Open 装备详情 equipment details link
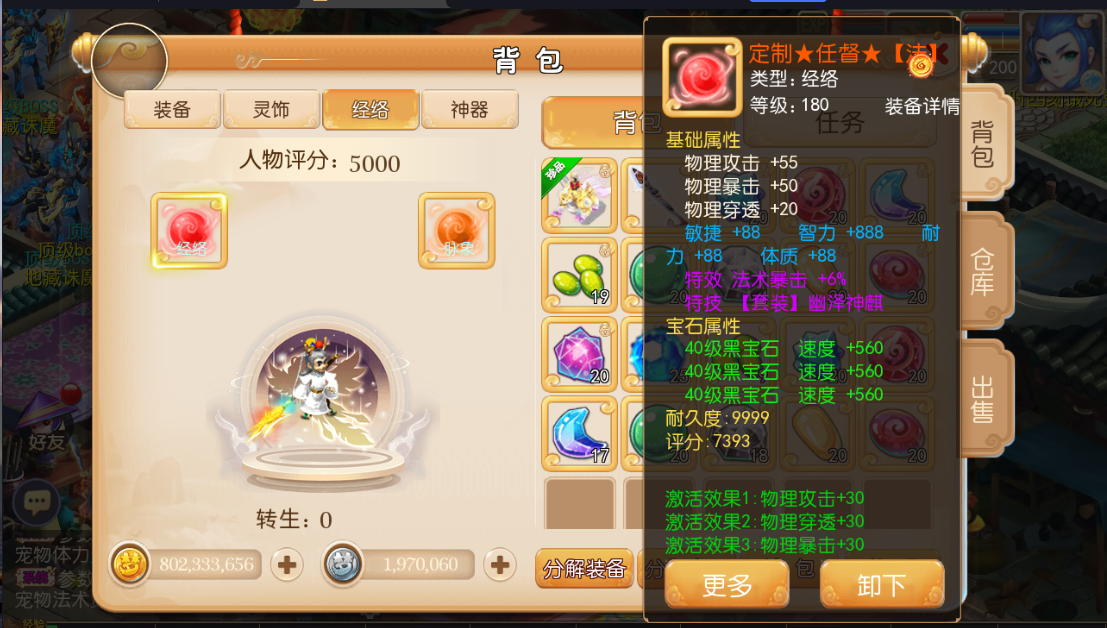 point(922,107)
